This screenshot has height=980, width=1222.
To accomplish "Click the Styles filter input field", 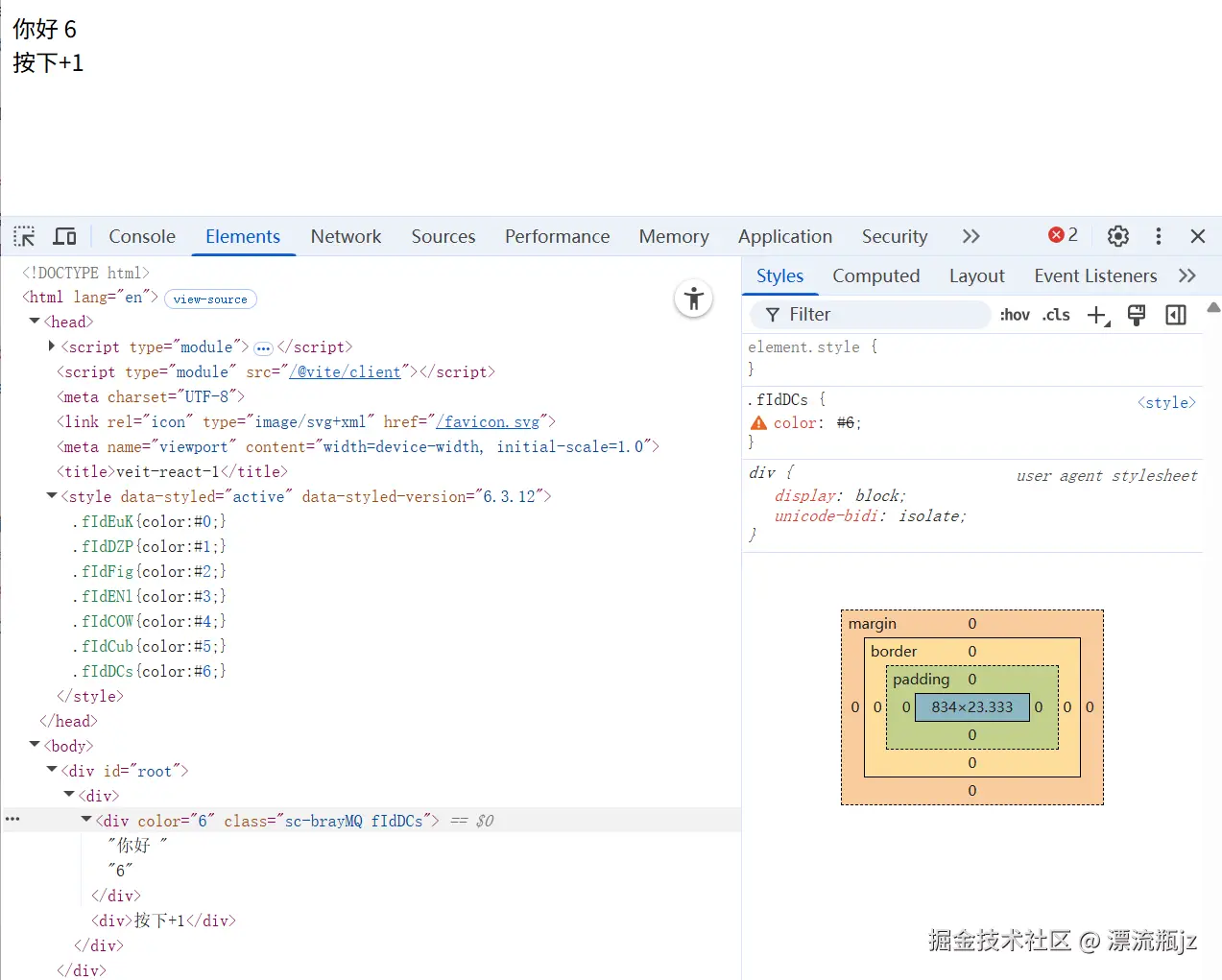I will (869, 315).
